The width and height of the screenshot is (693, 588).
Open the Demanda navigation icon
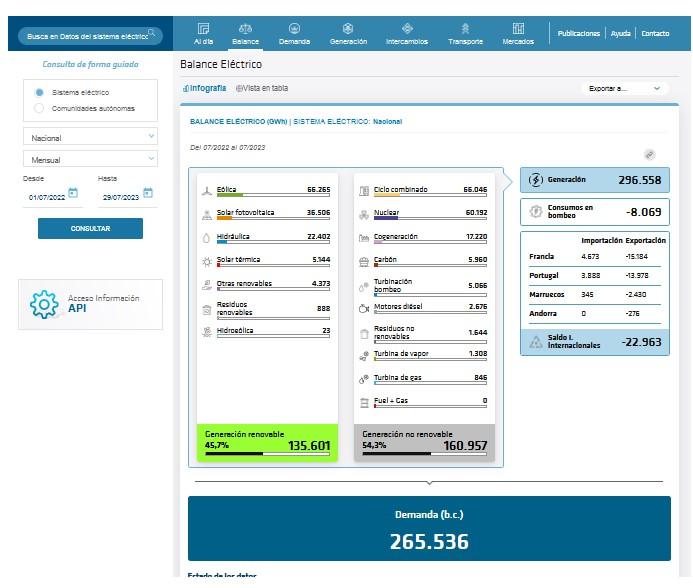tap(294, 29)
